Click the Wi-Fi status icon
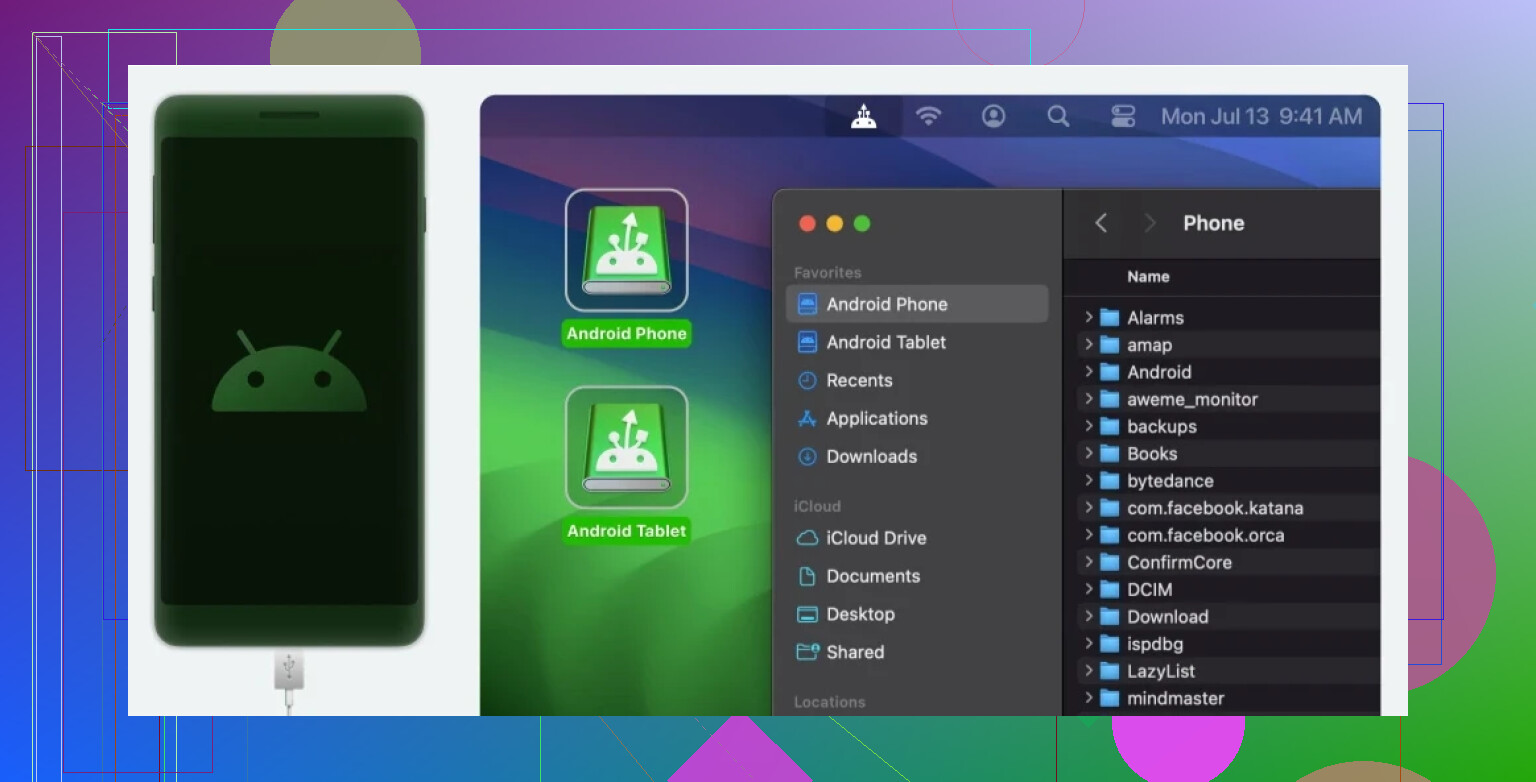Screen dimensions: 1536x782 click(x=929, y=116)
